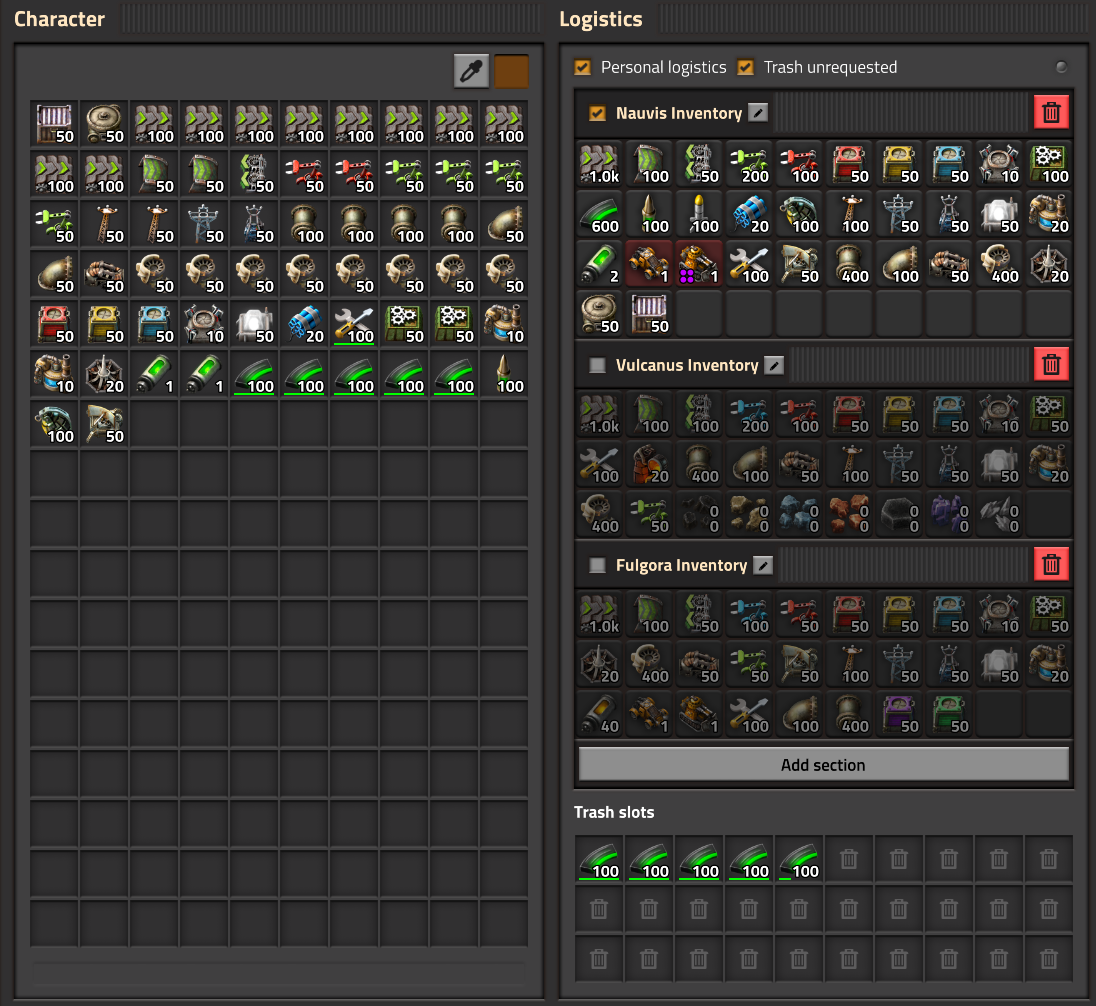Open the Fulgora transport belt request 1.0k
1096x1006 pixels.
coord(600,615)
